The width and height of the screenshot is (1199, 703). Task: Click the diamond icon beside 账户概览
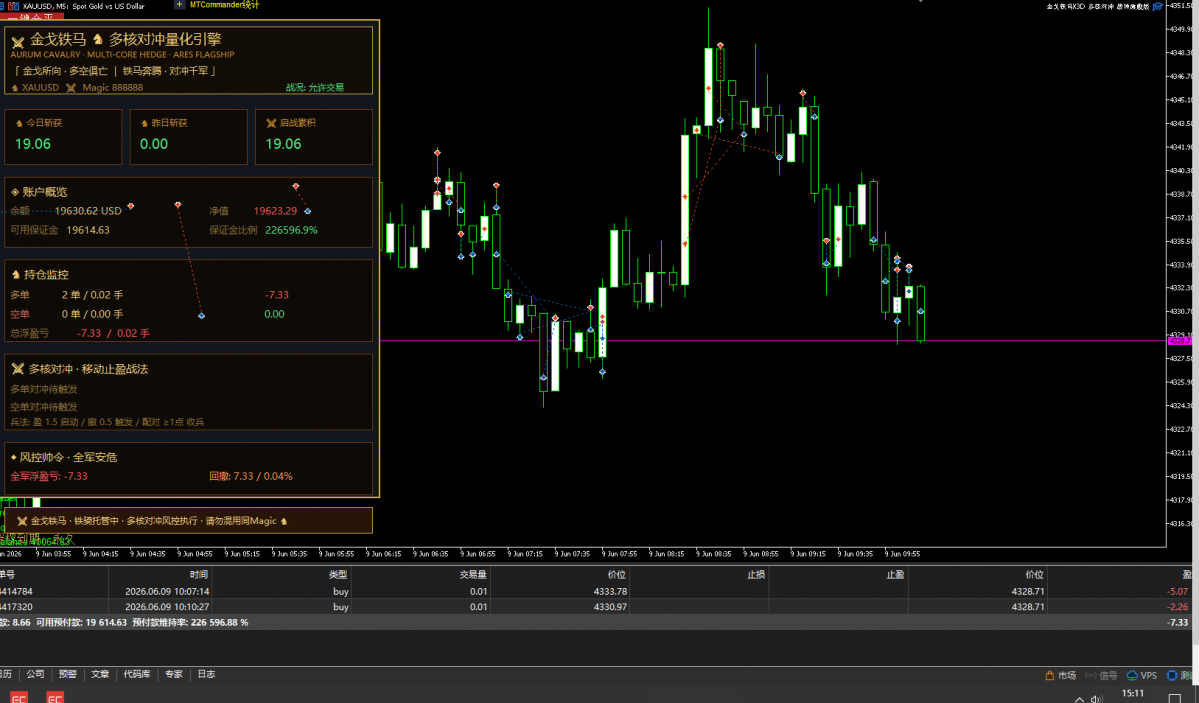click(x=15, y=192)
